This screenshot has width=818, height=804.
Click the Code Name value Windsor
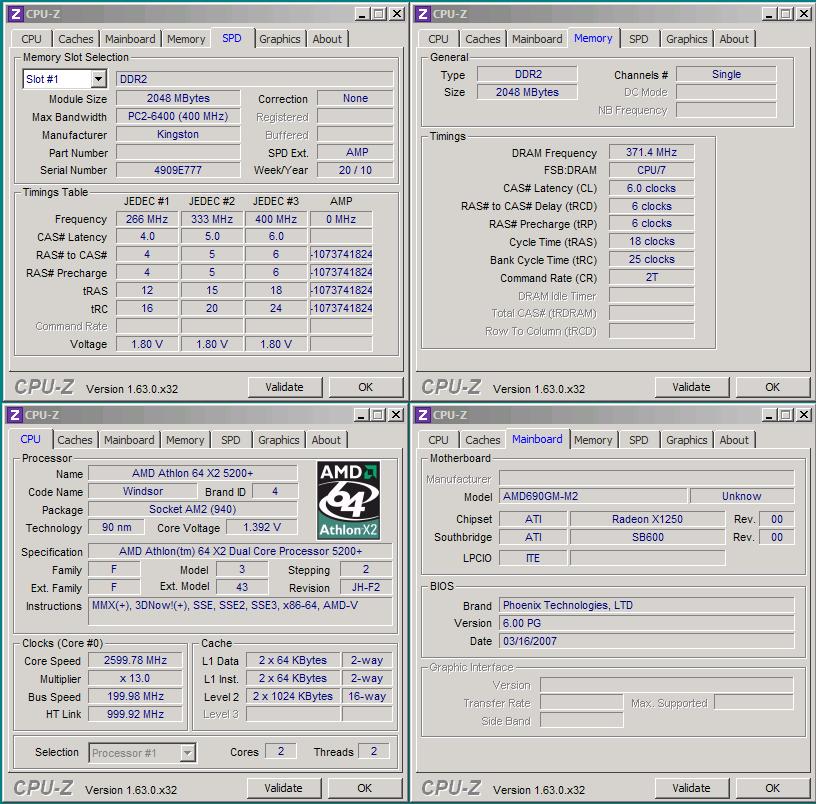[143, 491]
